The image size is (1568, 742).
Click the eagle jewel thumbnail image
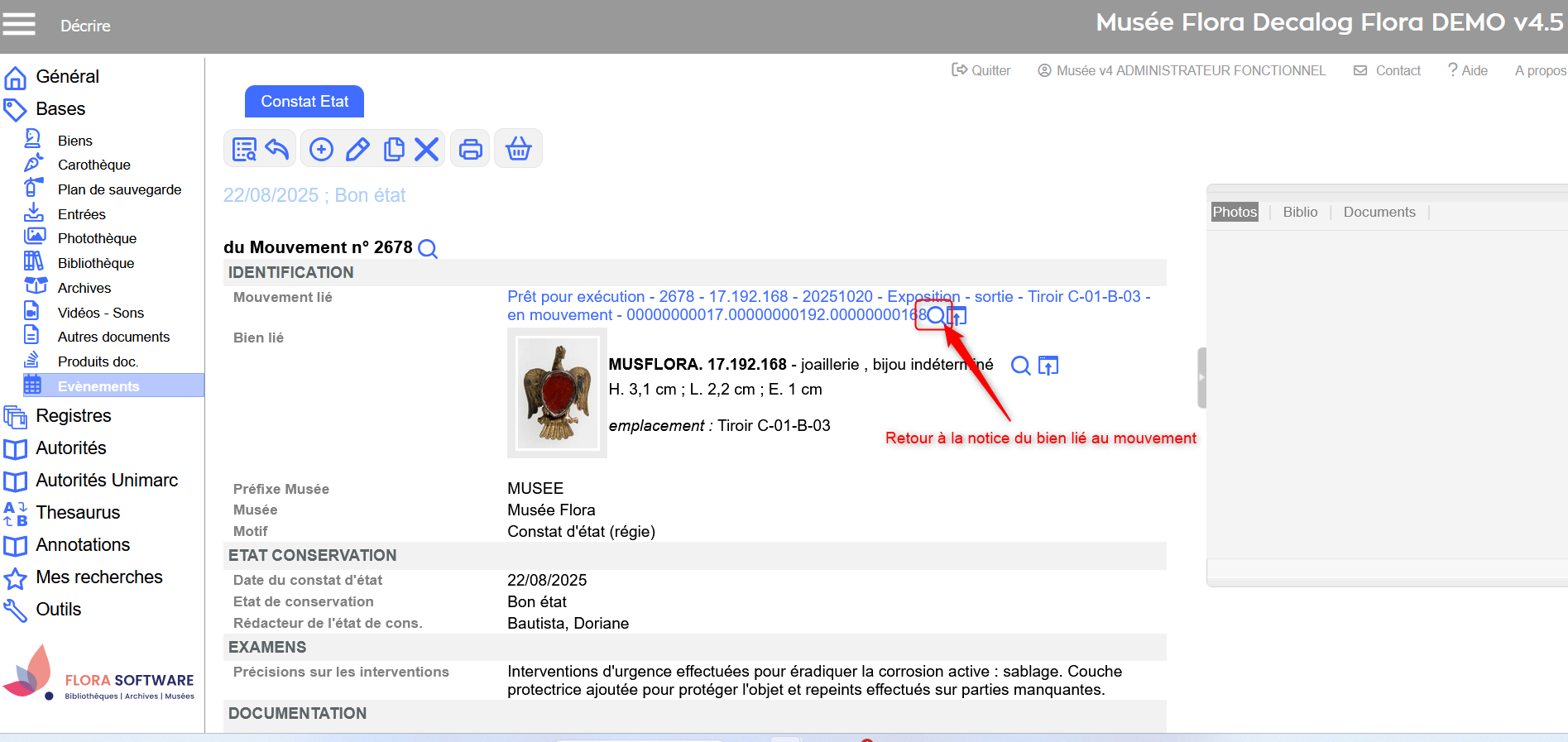click(x=557, y=393)
